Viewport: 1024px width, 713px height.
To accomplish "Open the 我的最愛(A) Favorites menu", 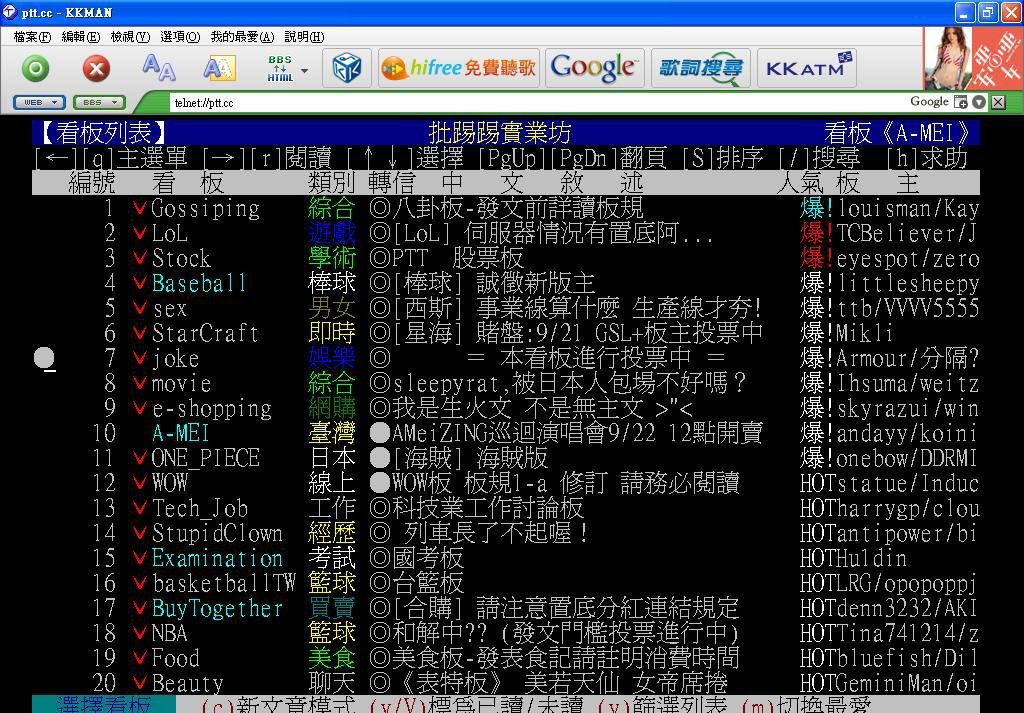I will coord(242,37).
